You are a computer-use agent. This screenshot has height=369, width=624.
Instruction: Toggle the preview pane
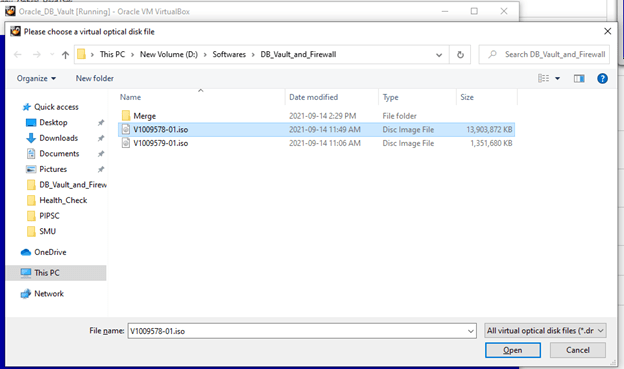(579, 78)
